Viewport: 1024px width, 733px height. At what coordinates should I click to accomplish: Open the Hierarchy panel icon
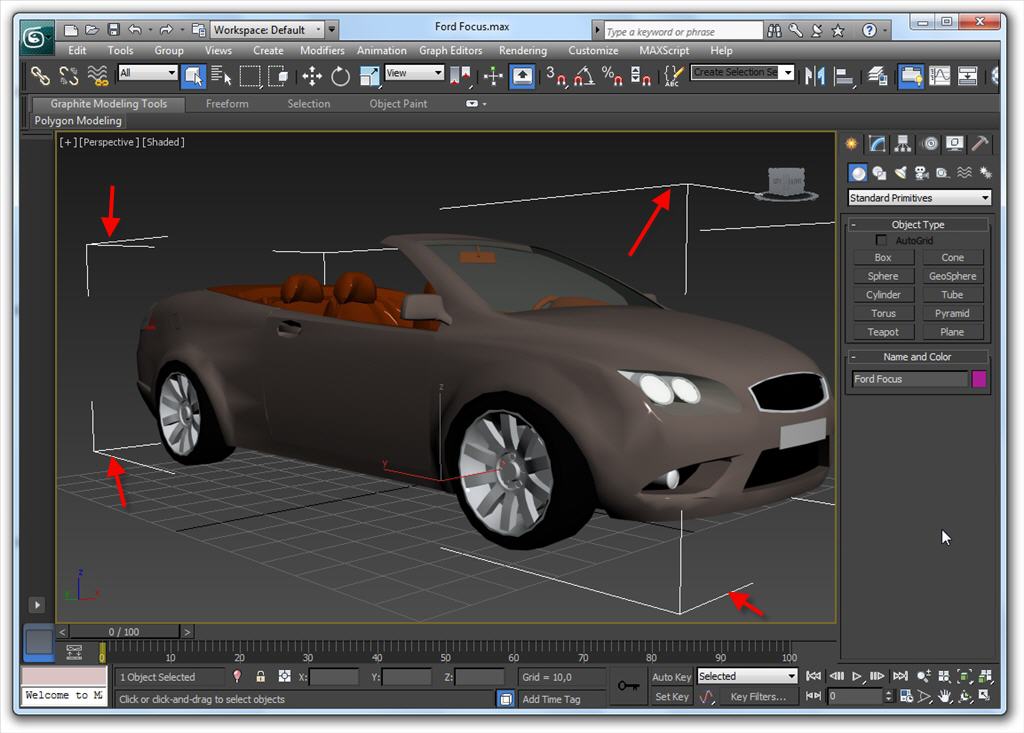[x=903, y=144]
